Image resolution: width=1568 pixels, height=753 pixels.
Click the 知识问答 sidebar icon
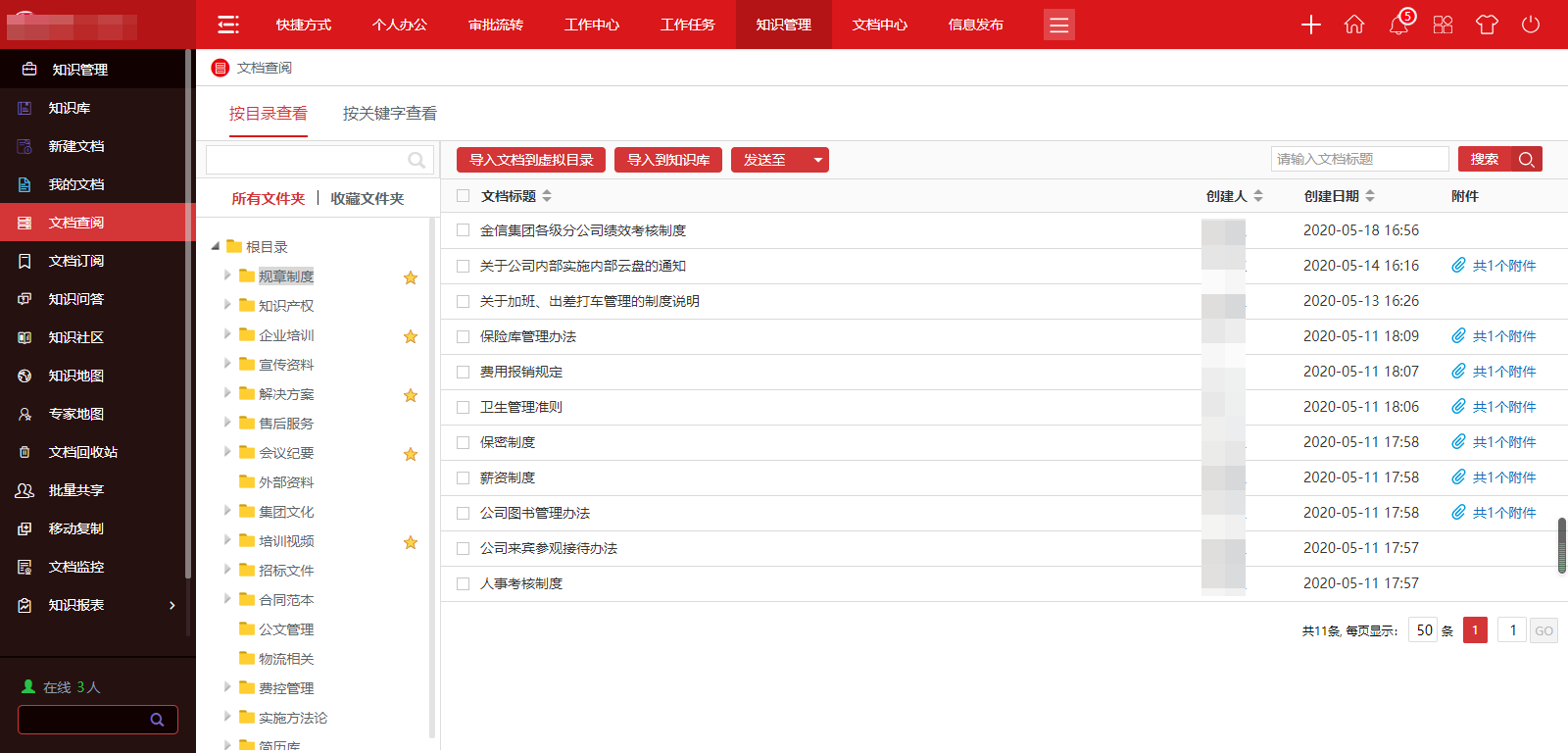click(x=24, y=299)
